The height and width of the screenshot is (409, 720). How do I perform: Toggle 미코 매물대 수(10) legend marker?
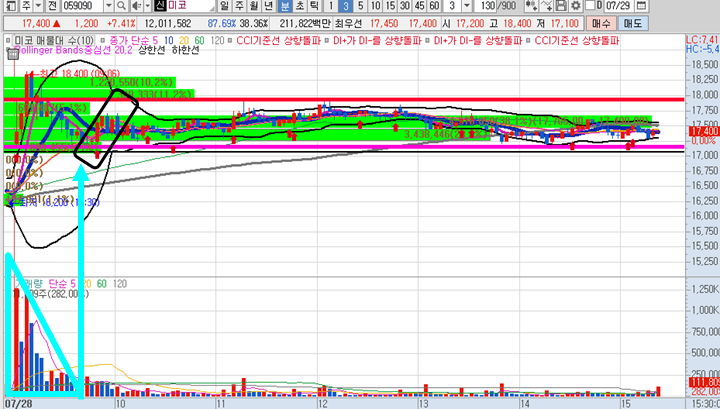pos(8,41)
